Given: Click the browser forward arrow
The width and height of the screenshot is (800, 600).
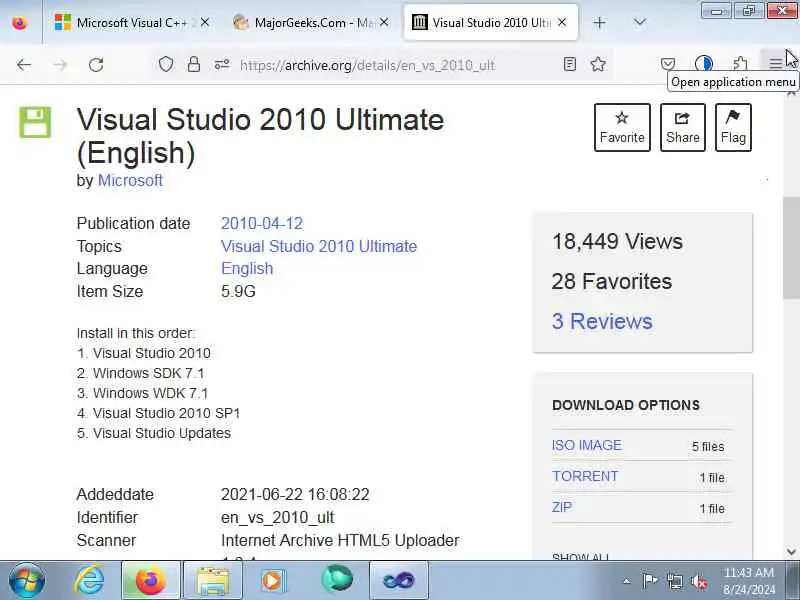Looking at the screenshot, I should [61, 65].
